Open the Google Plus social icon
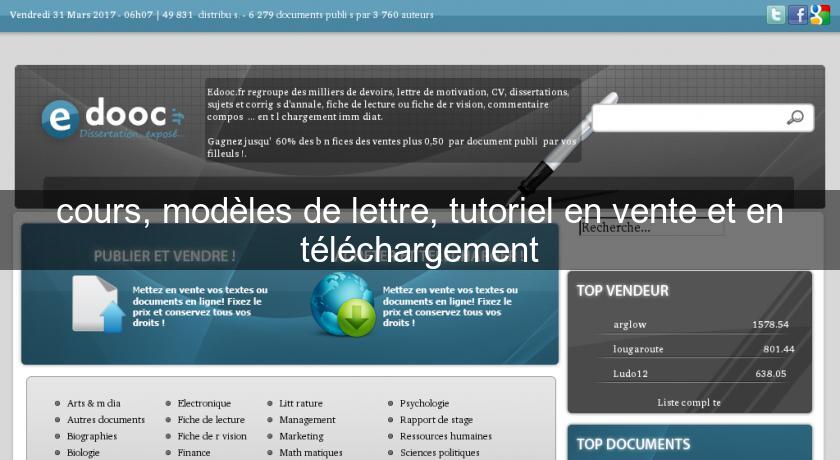 pos(819,14)
